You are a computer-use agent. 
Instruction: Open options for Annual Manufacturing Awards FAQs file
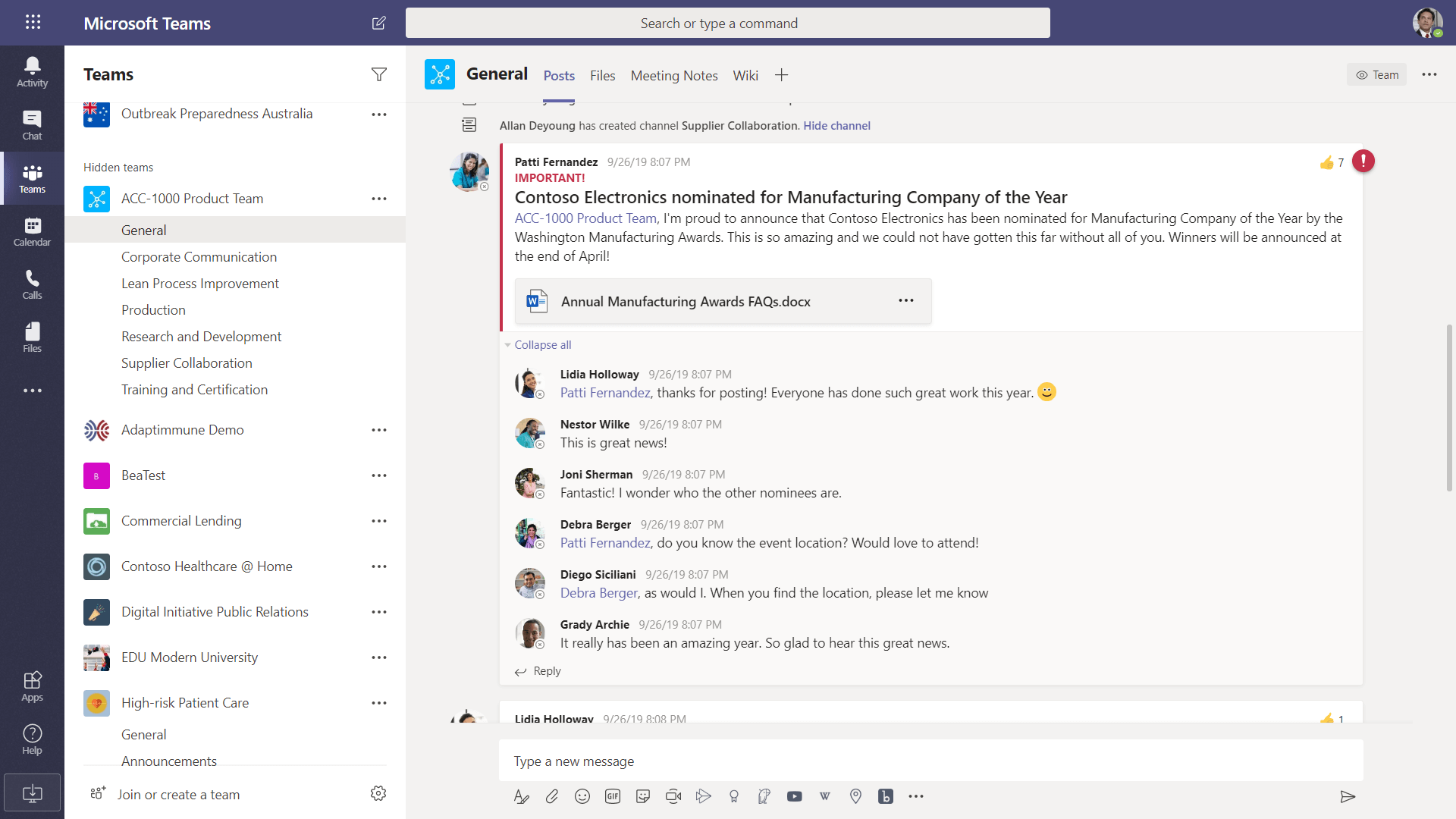tap(906, 301)
